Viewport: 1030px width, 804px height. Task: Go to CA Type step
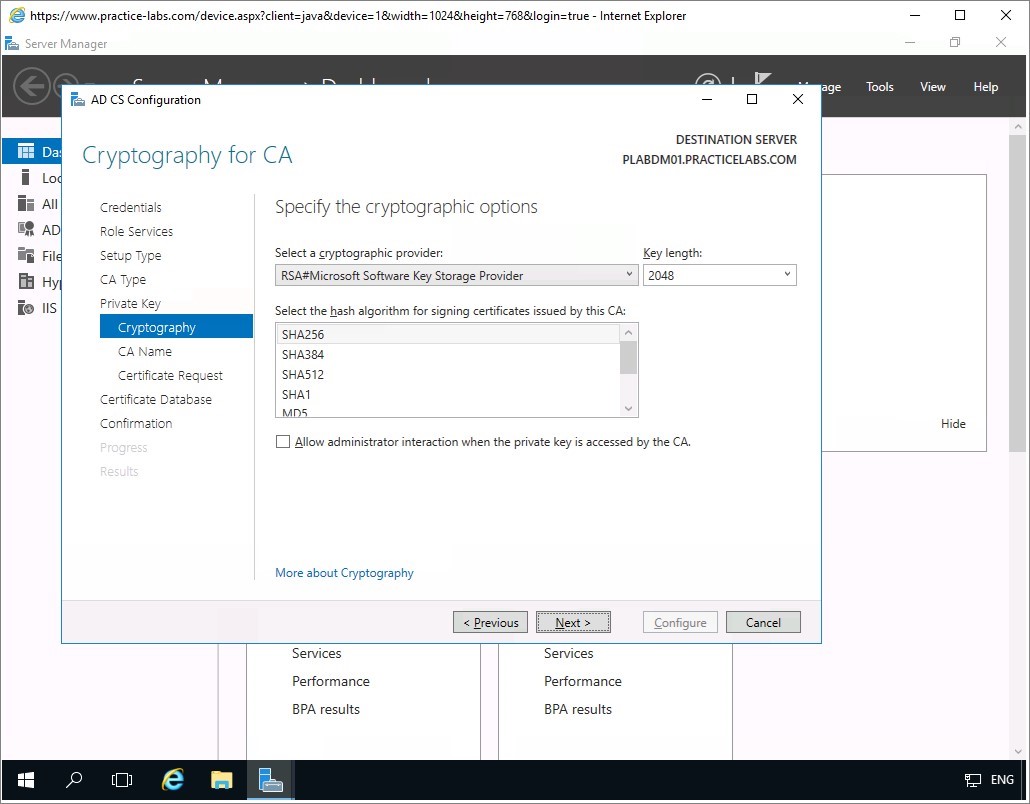(x=123, y=280)
